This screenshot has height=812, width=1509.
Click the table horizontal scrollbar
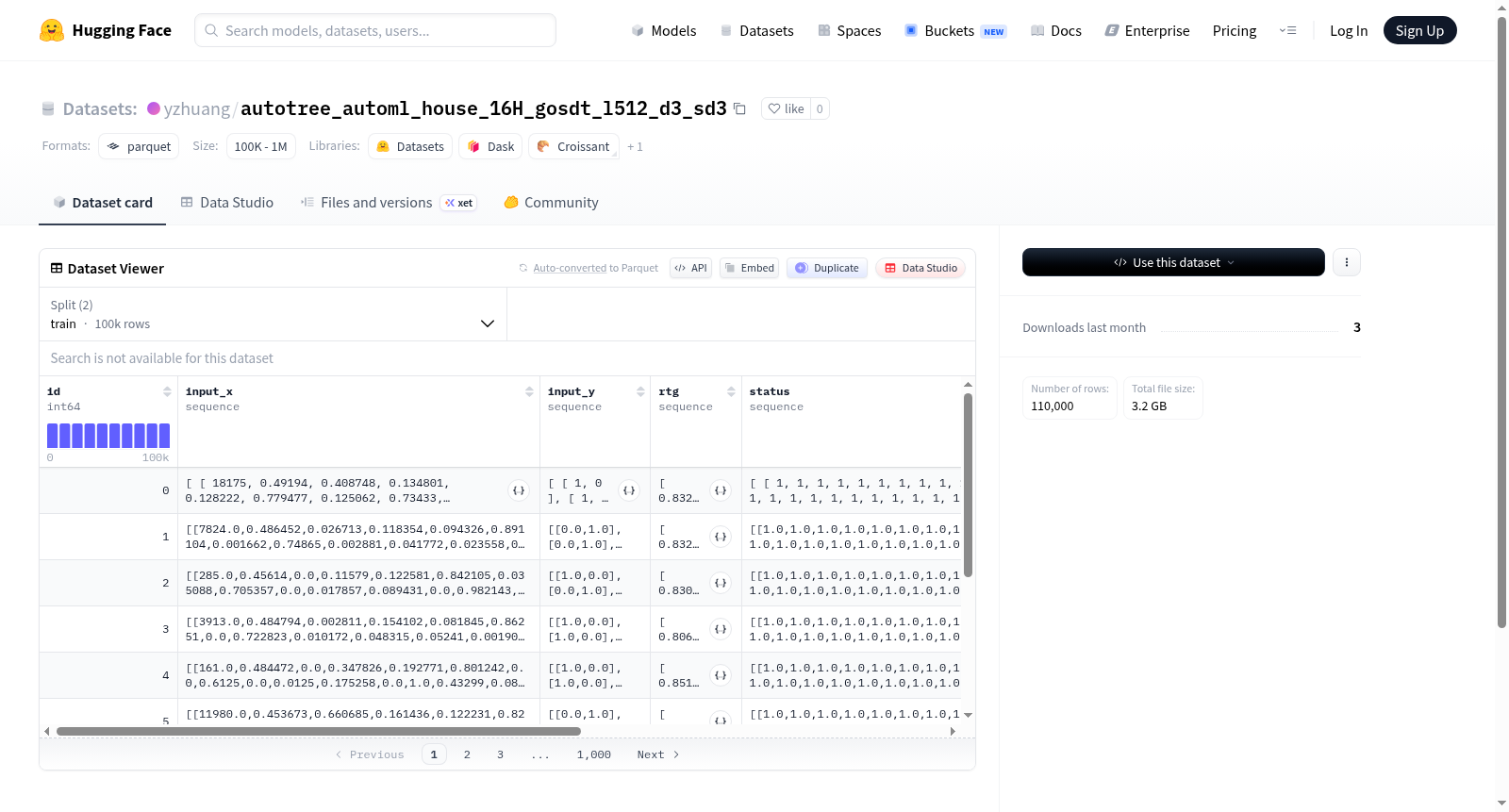[x=319, y=731]
